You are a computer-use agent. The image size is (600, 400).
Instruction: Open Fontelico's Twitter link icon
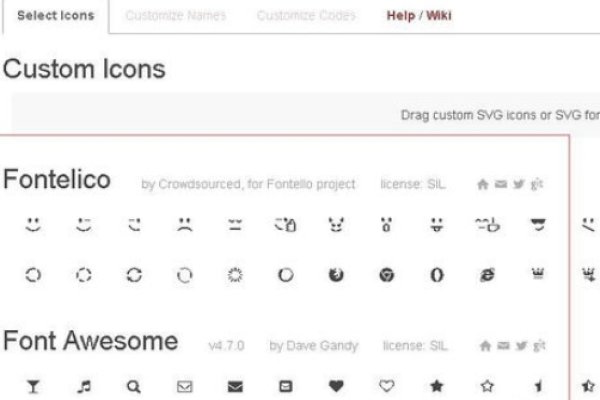coord(519,185)
